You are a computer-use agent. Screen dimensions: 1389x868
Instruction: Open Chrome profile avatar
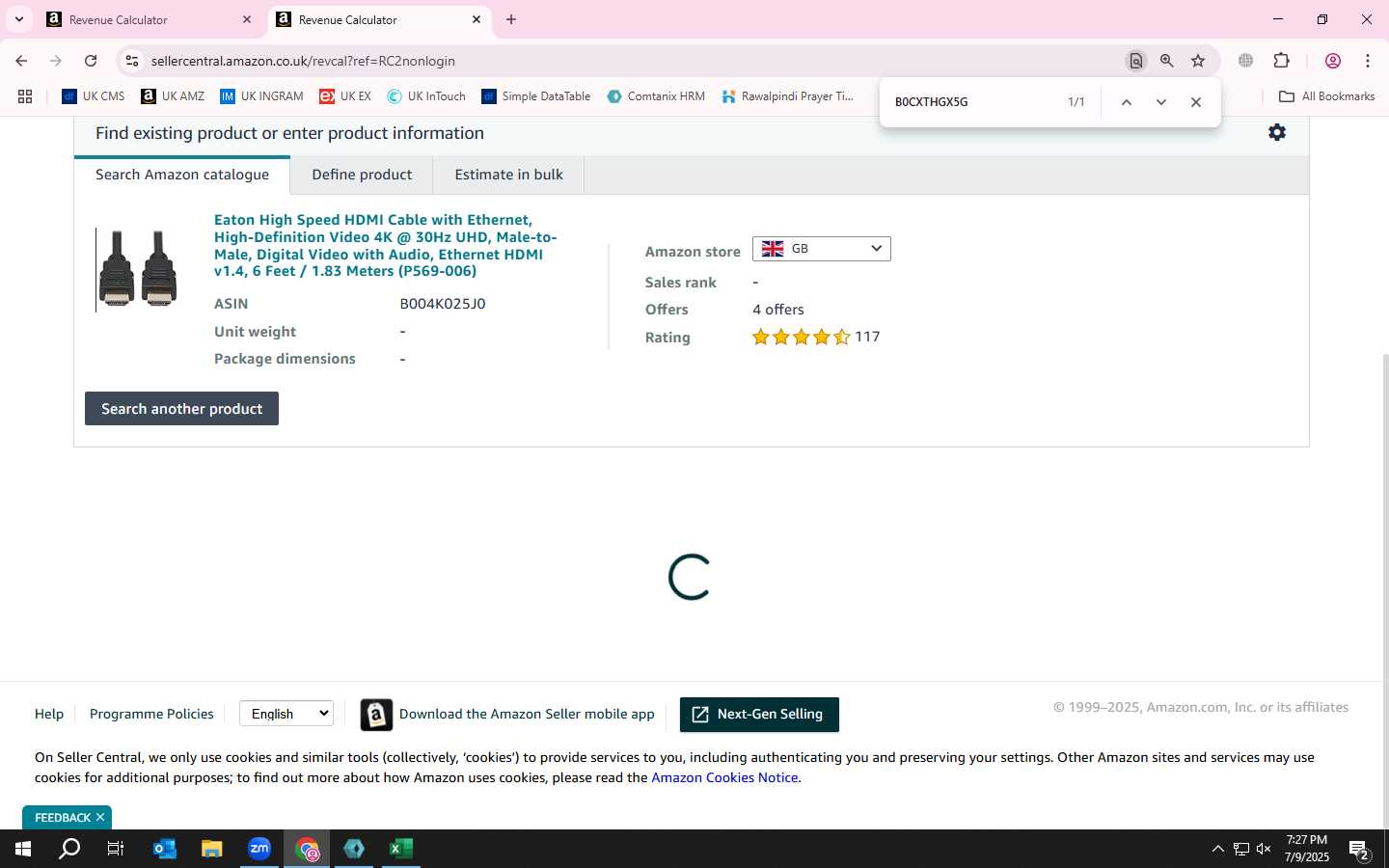point(1333,61)
